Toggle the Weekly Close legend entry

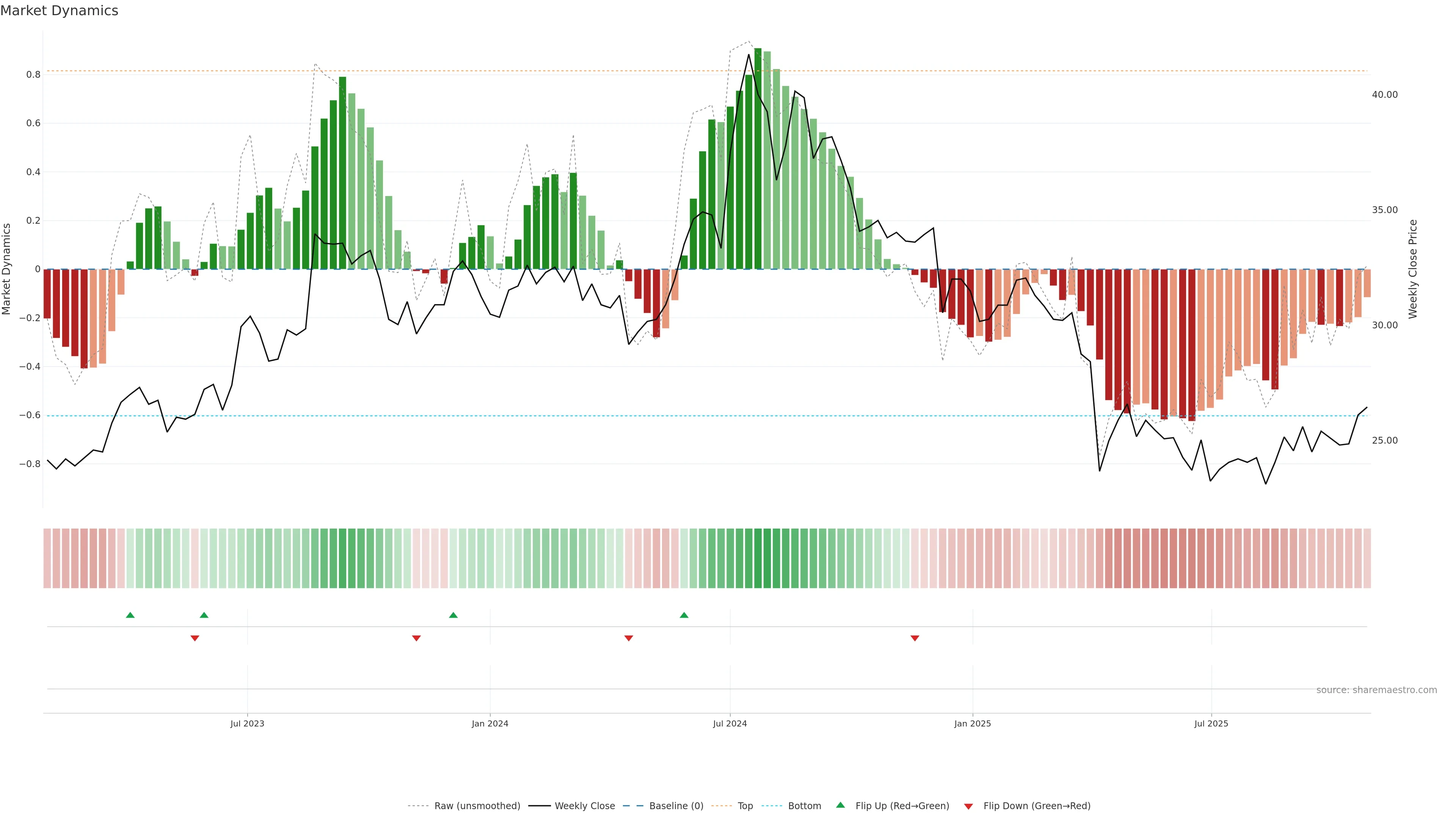[x=584, y=806]
